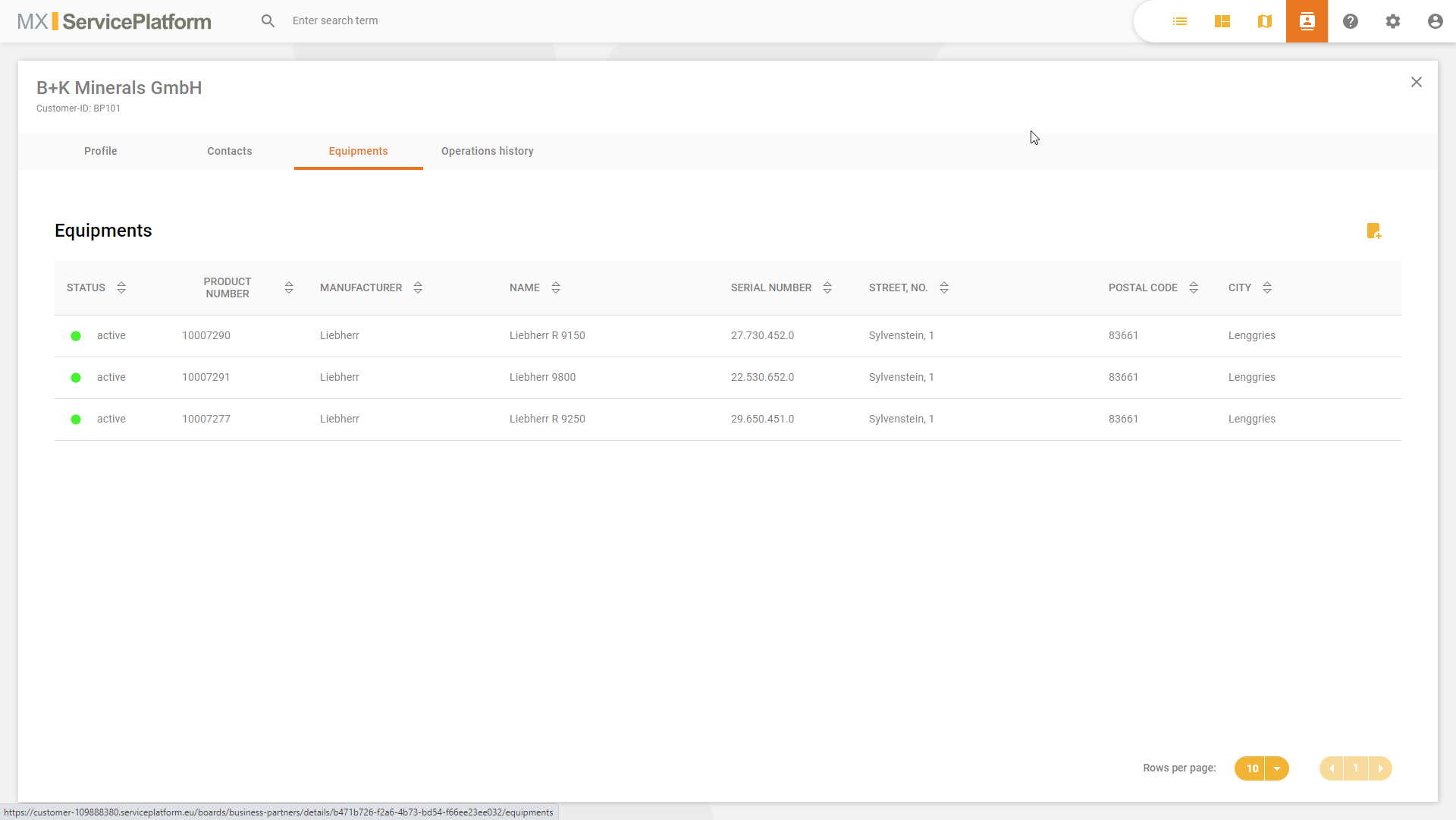This screenshot has width=1456, height=820.
Task: Sort table by Postal Code column
Action: [1194, 287]
